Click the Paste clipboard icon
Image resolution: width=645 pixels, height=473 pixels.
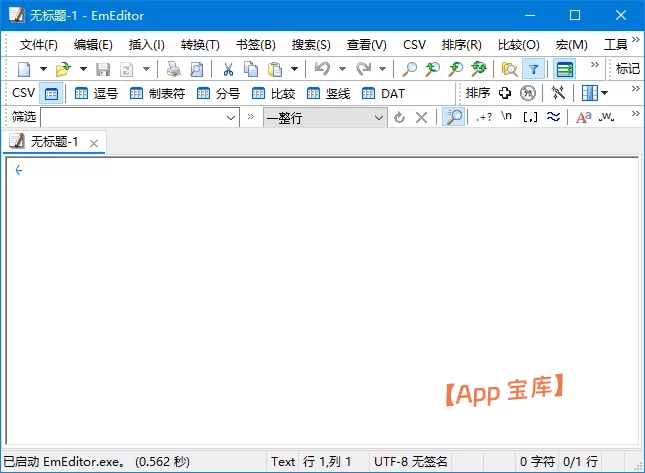(275, 69)
